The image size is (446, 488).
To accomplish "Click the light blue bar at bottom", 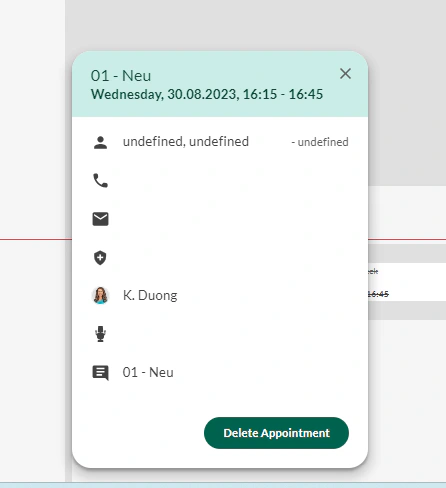I will click(223, 485).
